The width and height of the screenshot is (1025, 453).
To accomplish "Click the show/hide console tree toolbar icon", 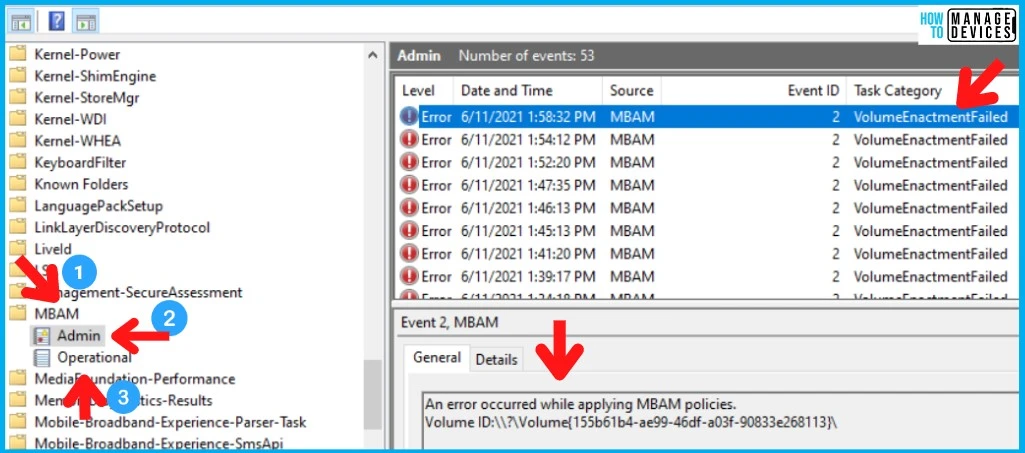I will point(21,22).
